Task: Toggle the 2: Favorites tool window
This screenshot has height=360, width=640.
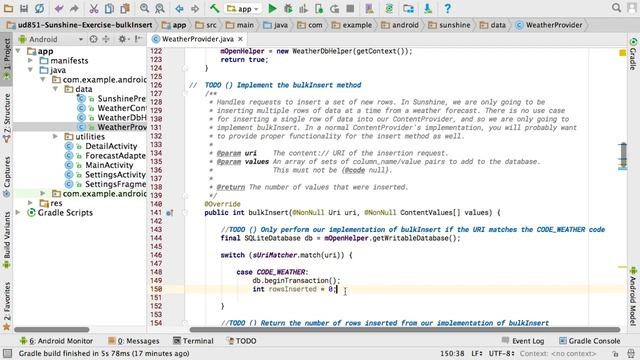Action: pyautogui.click(x=7, y=306)
